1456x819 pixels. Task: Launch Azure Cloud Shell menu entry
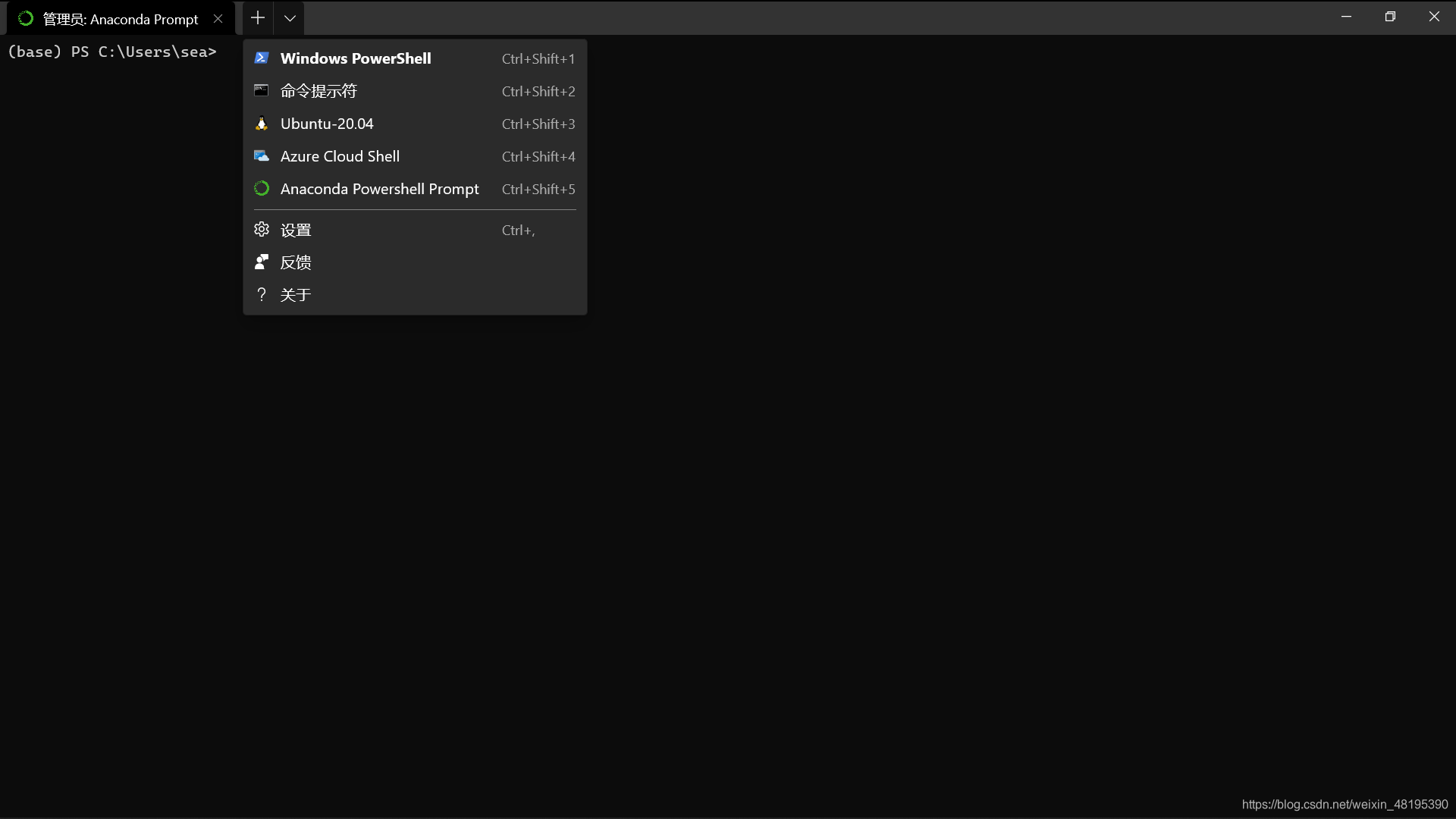[340, 156]
